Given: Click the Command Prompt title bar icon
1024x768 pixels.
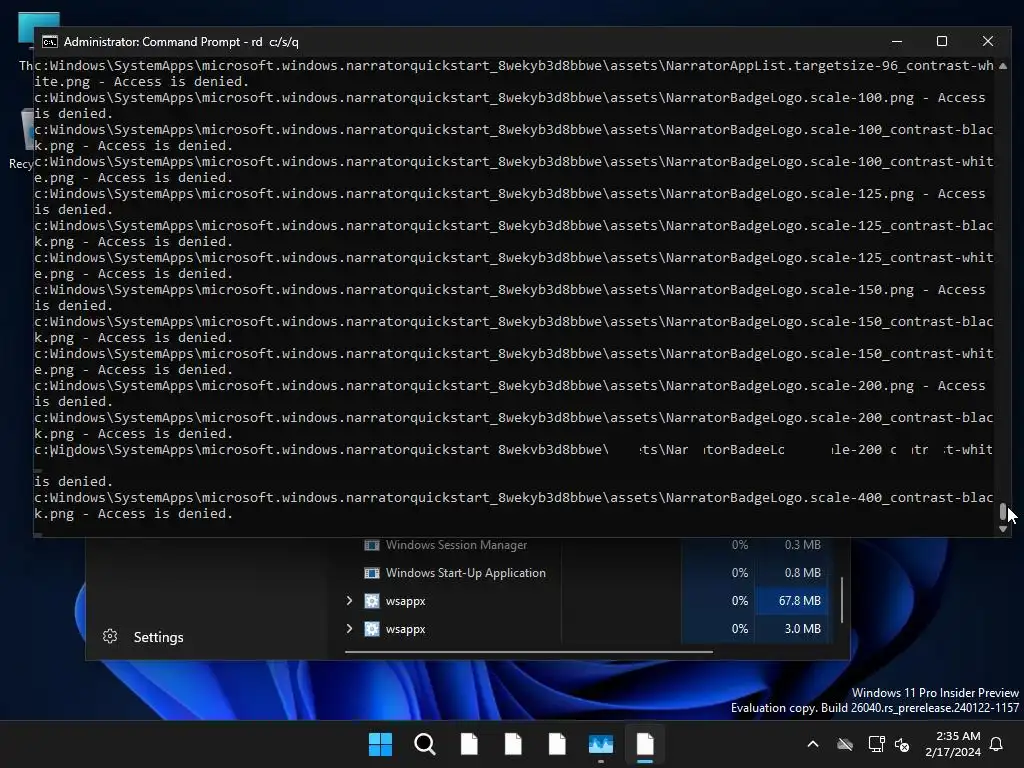Looking at the screenshot, I should pyautogui.click(x=50, y=42).
